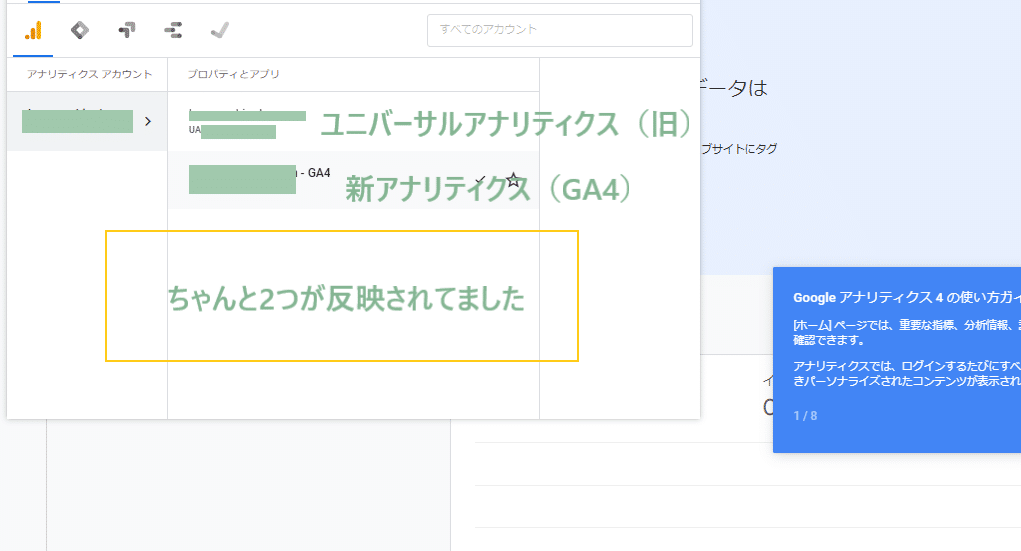Switch to the Tag Manager icon

tap(79, 30)
